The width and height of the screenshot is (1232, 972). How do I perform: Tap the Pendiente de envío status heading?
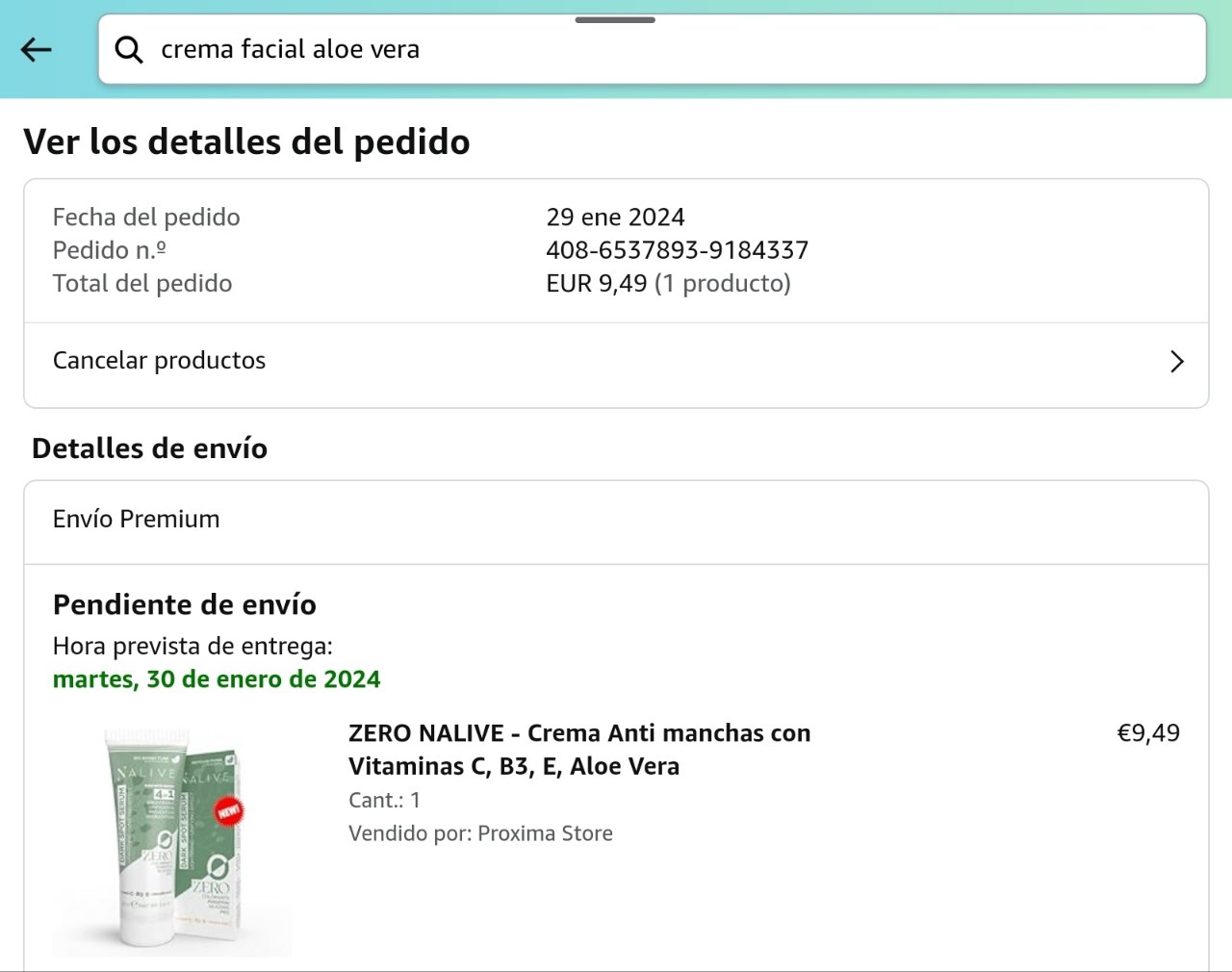pyautogui.click(x=185, y=605)
